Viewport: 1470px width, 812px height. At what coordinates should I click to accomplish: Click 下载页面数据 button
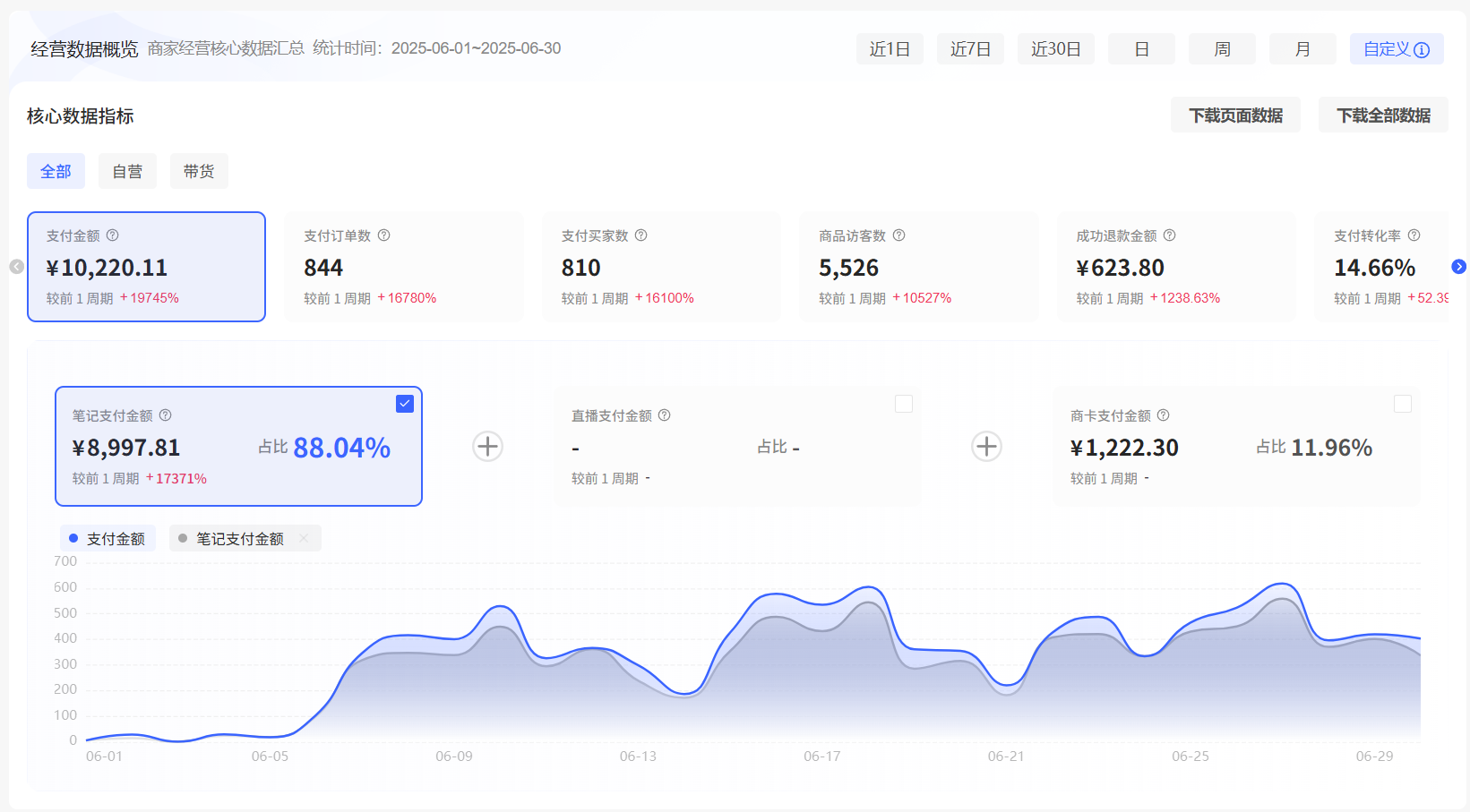pyautogui.click(x=1235, y=115)
